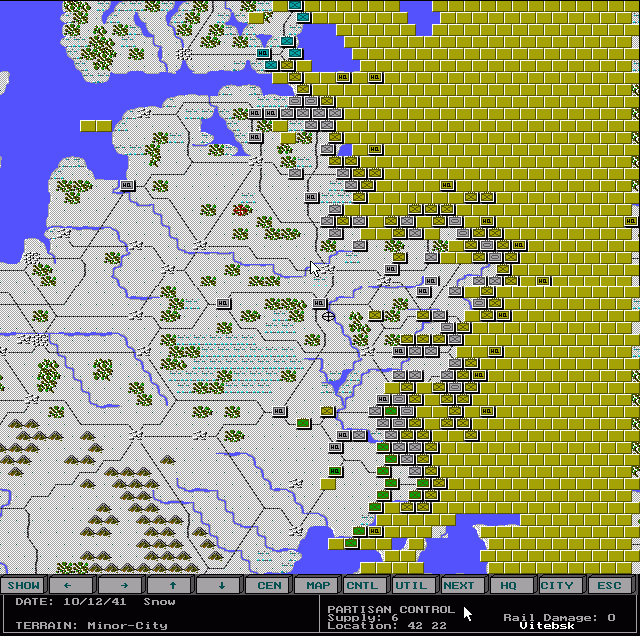
Task: Click the large city symbol in southern Finland
Action: click(x=184, y=53)
